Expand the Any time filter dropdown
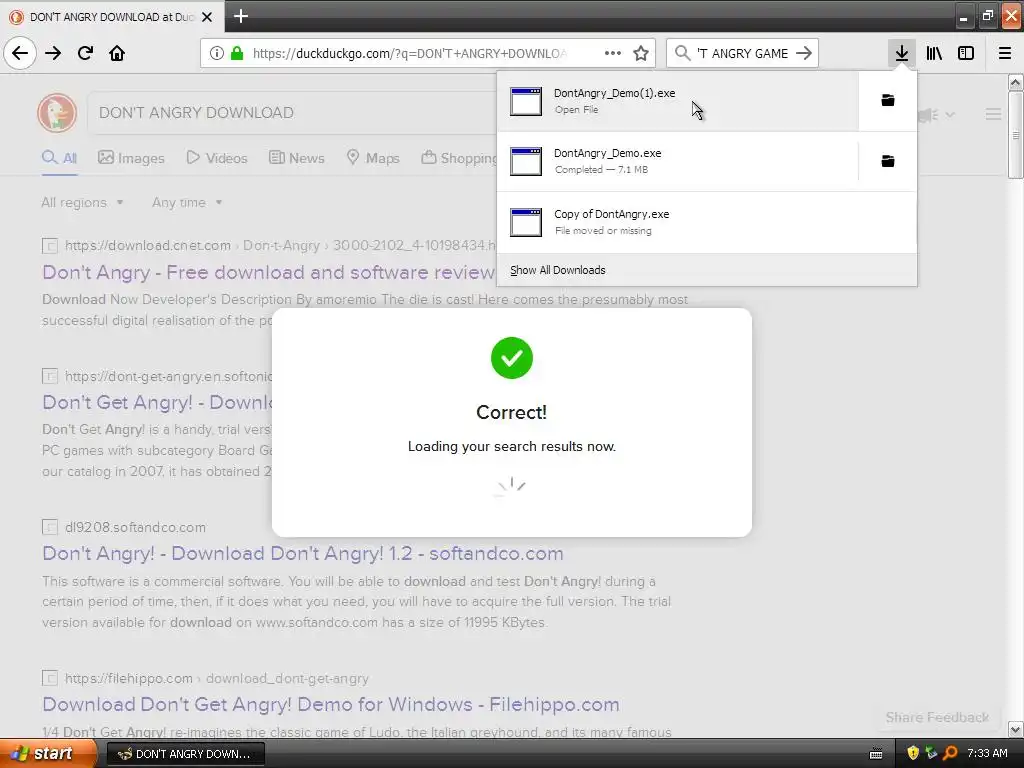The width and height of the screenshot is (1024, 768). pos(187,202)
